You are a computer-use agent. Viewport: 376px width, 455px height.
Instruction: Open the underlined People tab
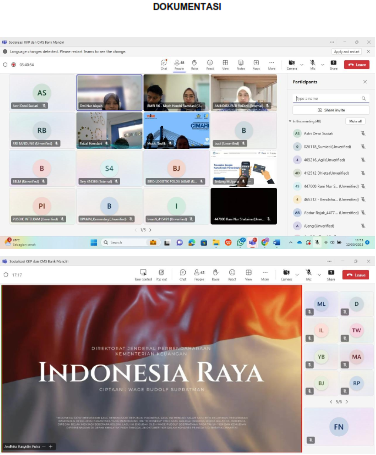(x=179, y=65)
